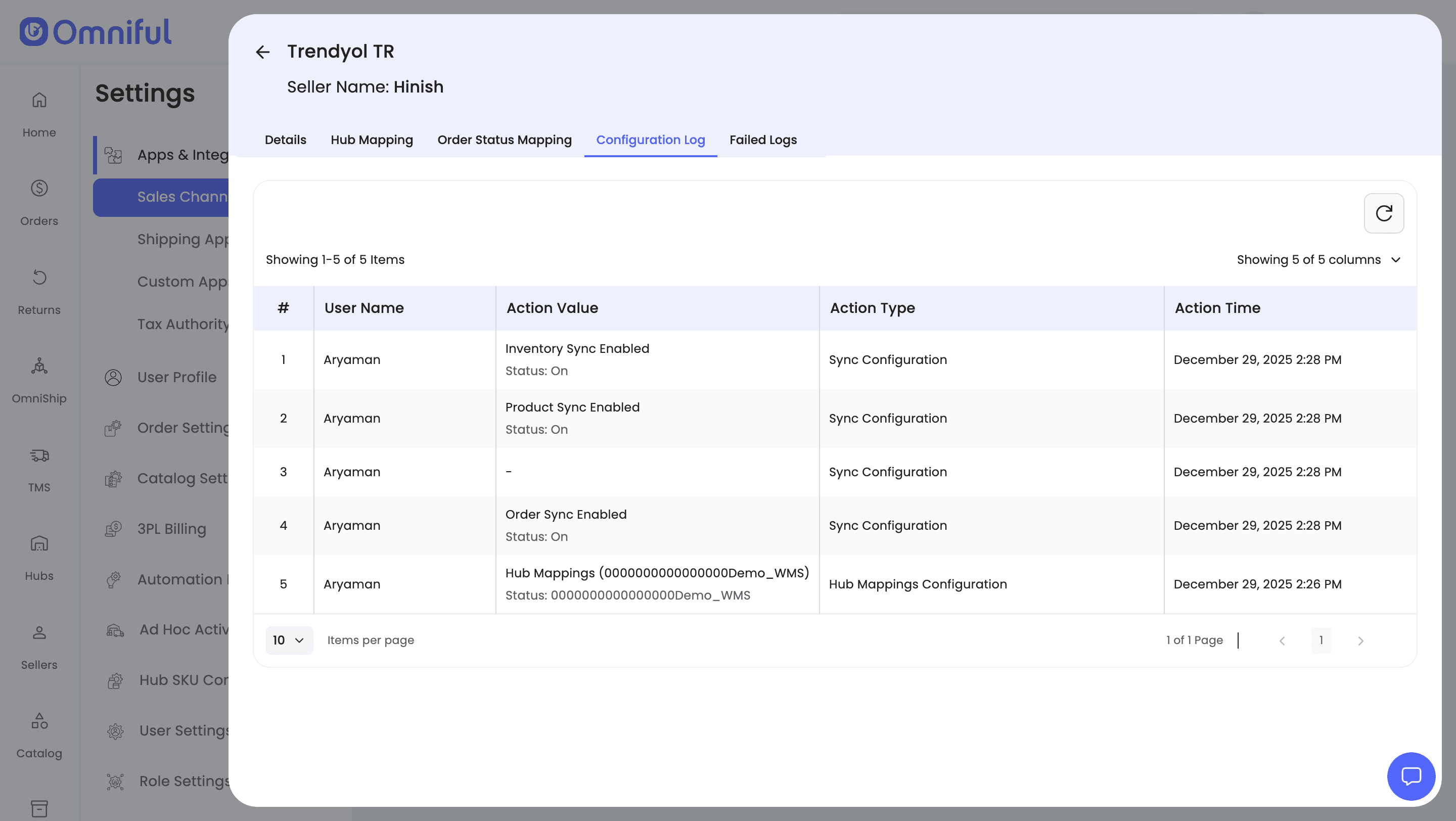Open the items per page dropdown
Image resolution: width=1456 pixels, height=821 pixels.
tap(289, 640)
